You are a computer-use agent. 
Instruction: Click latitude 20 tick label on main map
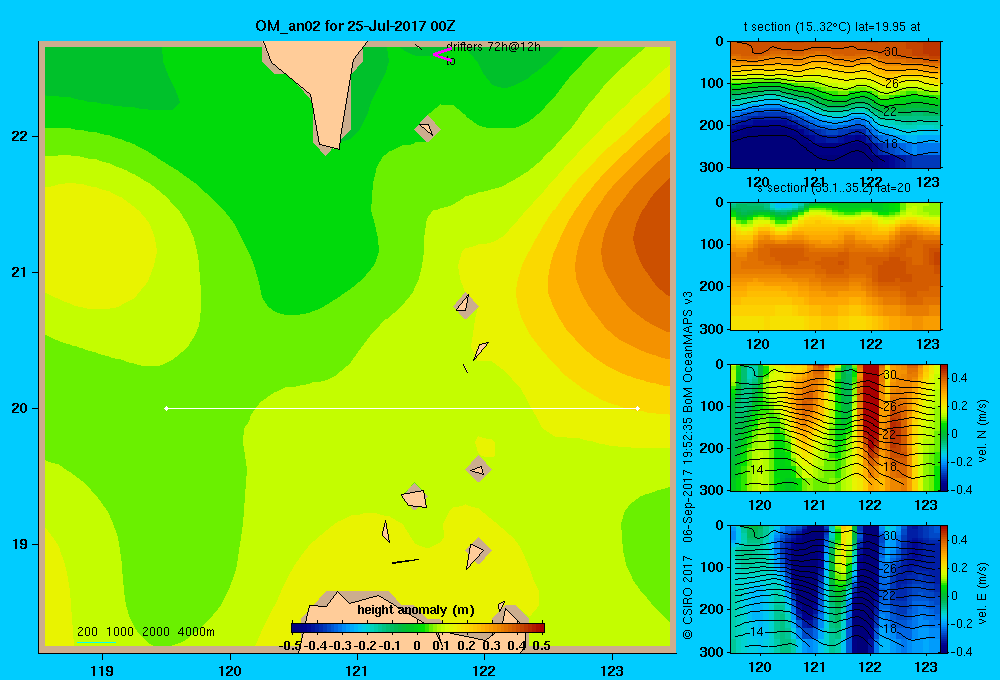click(x=20, y=408)
